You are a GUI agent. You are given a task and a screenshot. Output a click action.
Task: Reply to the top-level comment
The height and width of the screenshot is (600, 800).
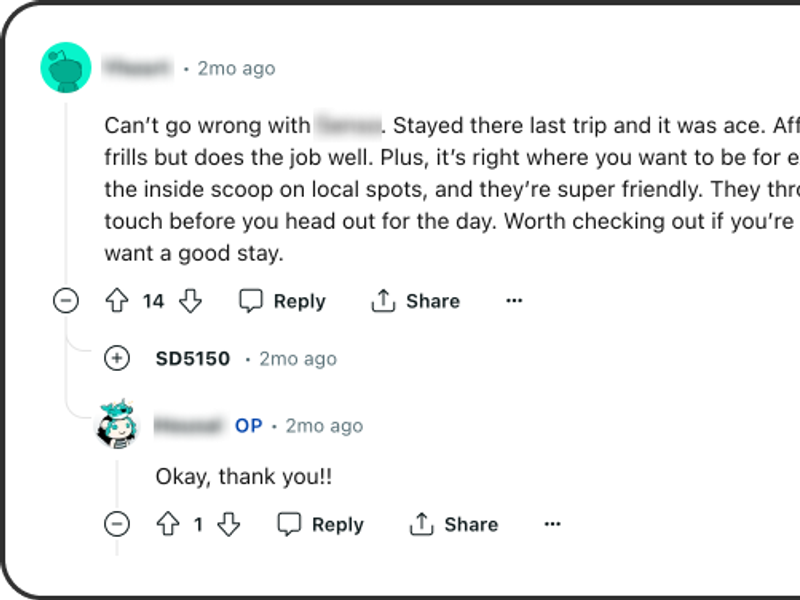click(283, 301)
